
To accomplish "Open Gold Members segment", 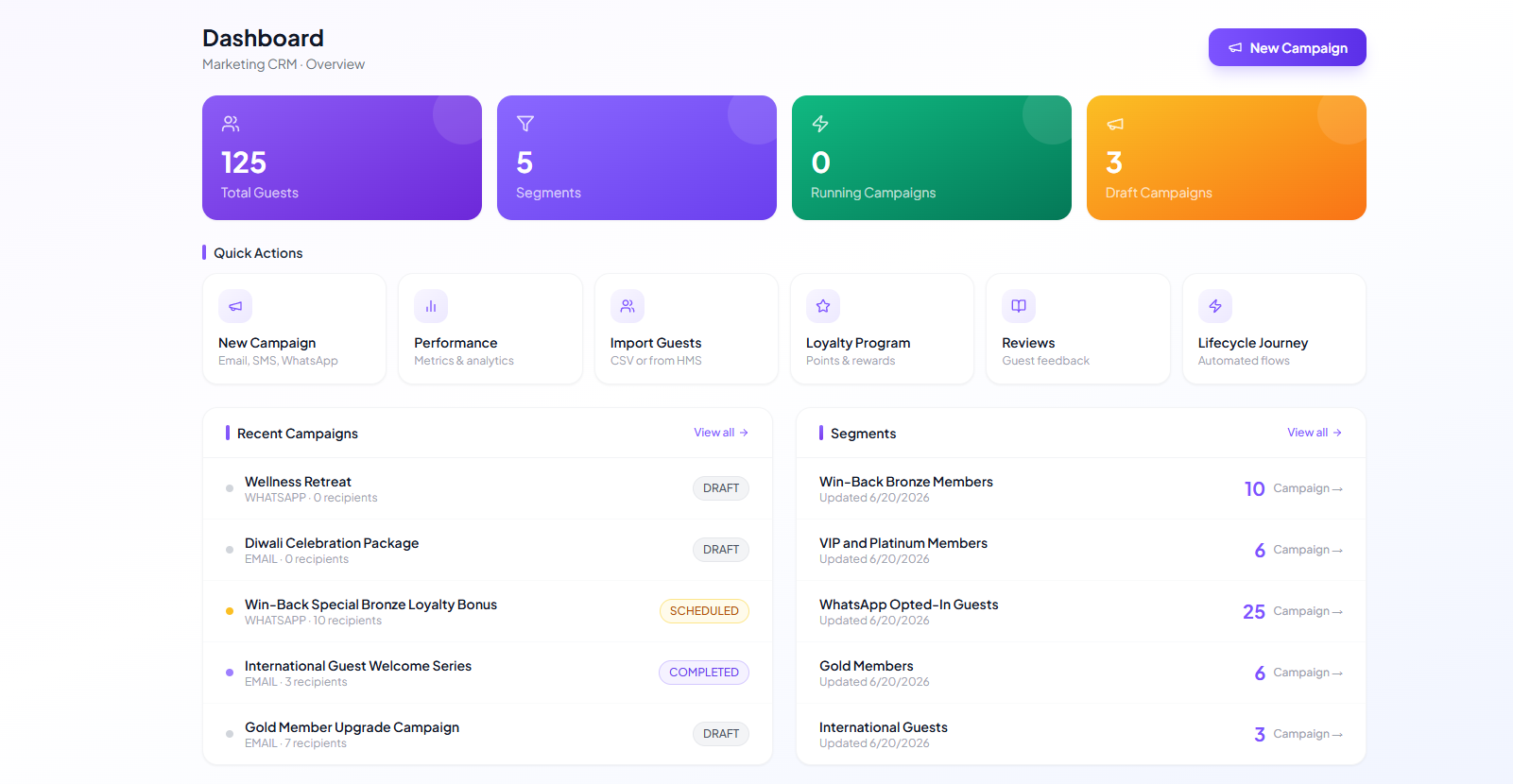I will point(1081,673).
